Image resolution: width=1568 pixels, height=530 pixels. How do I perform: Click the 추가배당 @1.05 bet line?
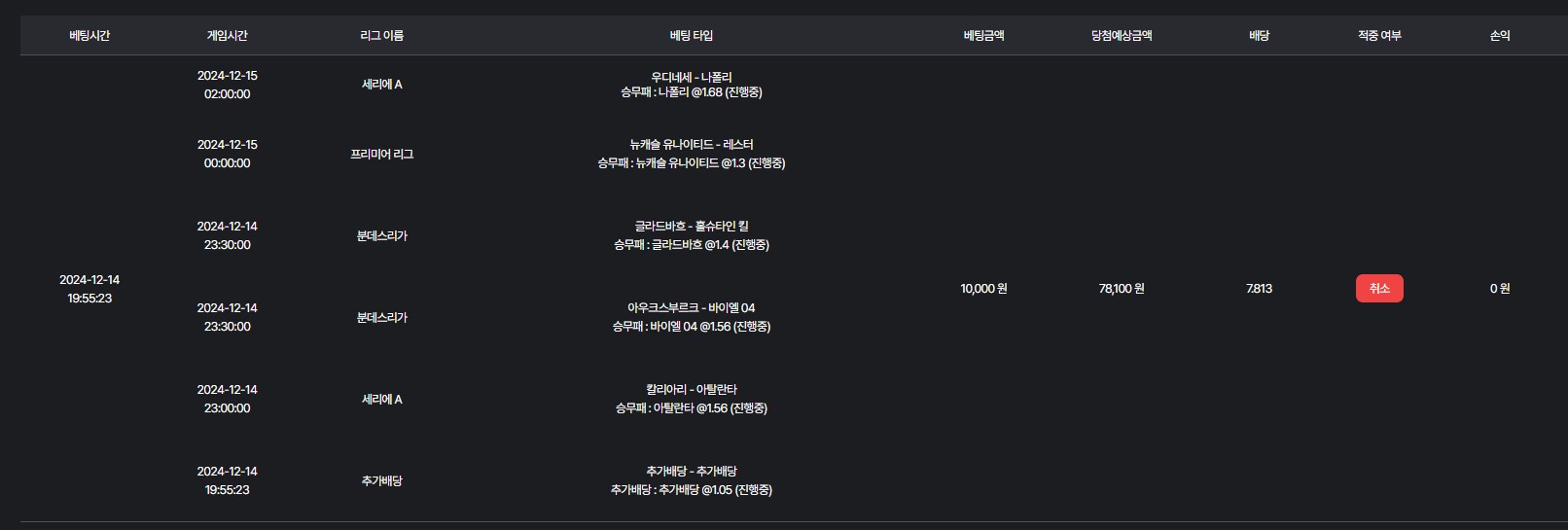(691, 490)
